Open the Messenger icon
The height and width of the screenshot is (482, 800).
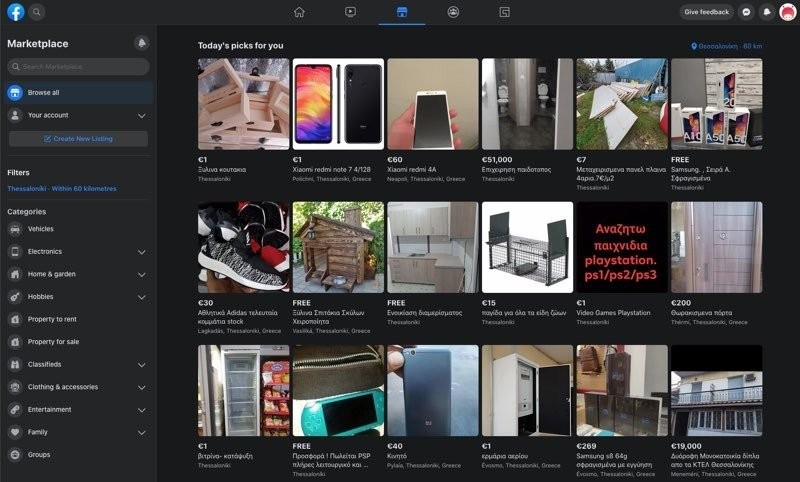point(746,12)
